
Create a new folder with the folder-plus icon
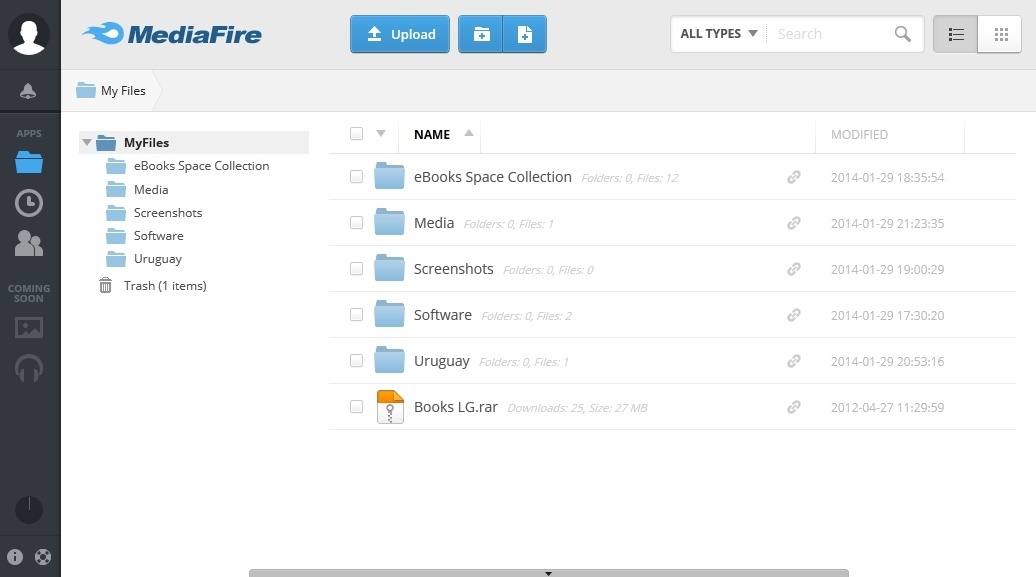(x=481, y=33)
